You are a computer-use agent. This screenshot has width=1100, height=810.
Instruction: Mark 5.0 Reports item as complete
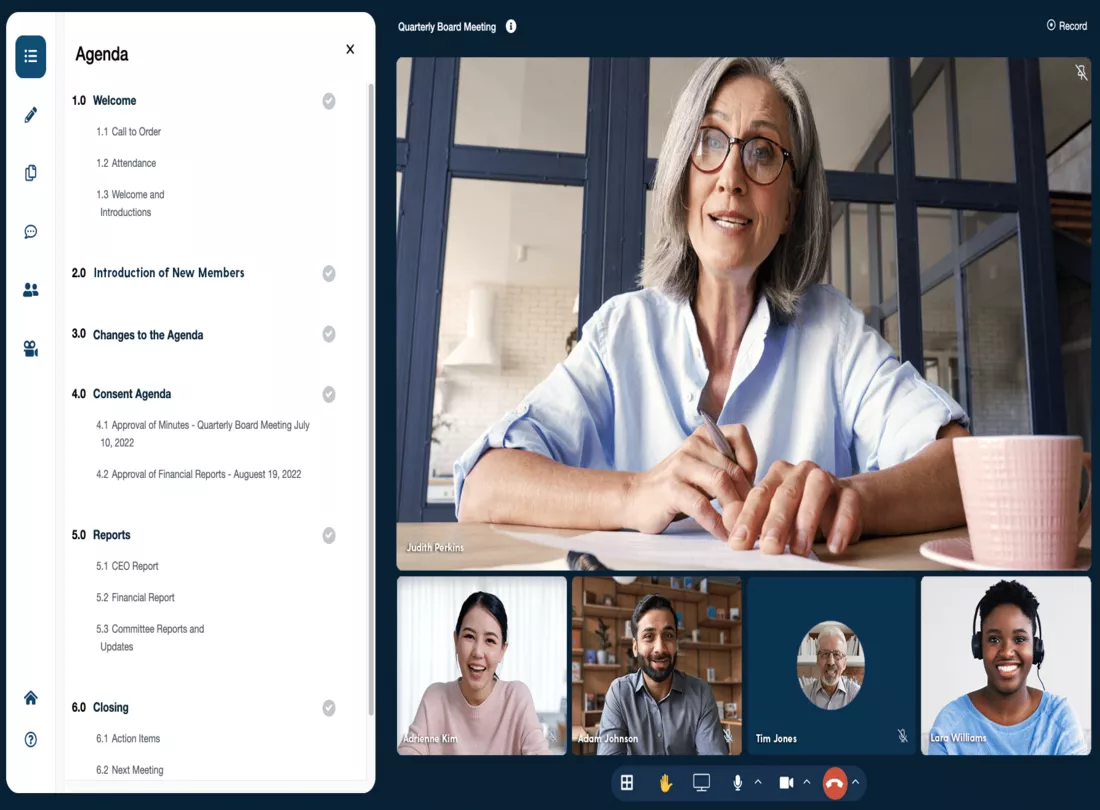pos(329,536)
